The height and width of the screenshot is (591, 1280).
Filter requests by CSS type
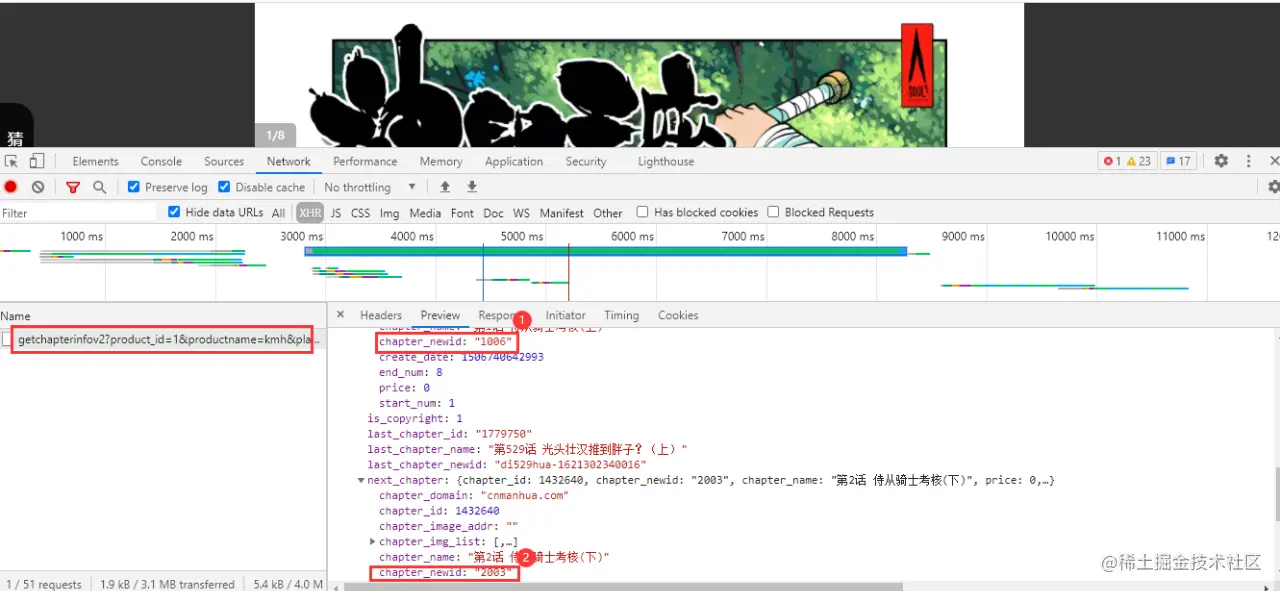point(360,213)
